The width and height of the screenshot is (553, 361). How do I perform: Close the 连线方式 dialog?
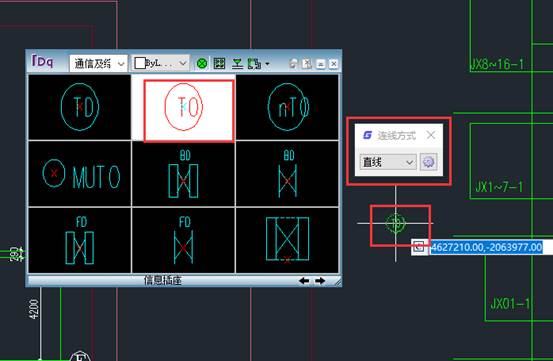431,135
